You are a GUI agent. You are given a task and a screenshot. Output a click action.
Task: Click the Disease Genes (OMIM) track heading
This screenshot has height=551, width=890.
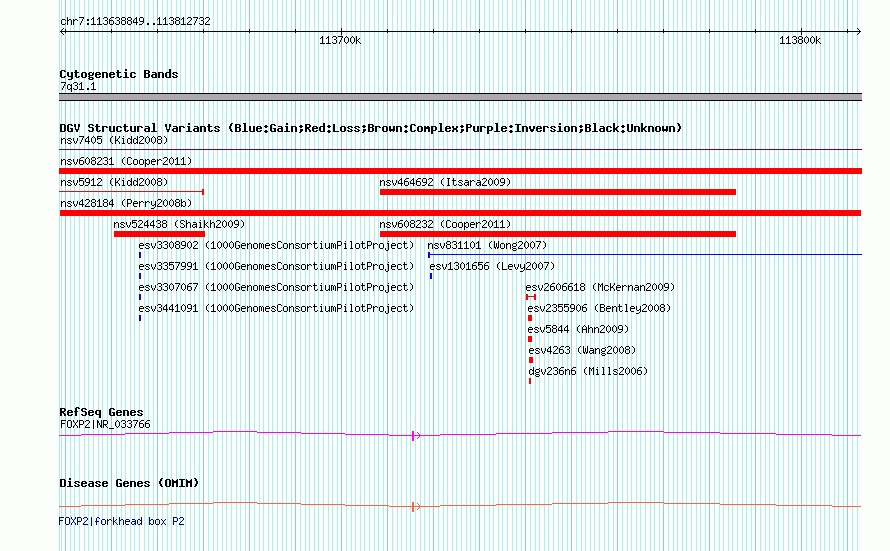[x=129, y=483]
